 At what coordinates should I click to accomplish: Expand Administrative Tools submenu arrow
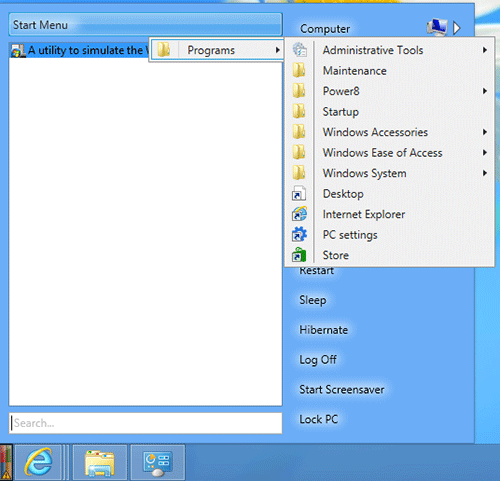pos(485,50)
